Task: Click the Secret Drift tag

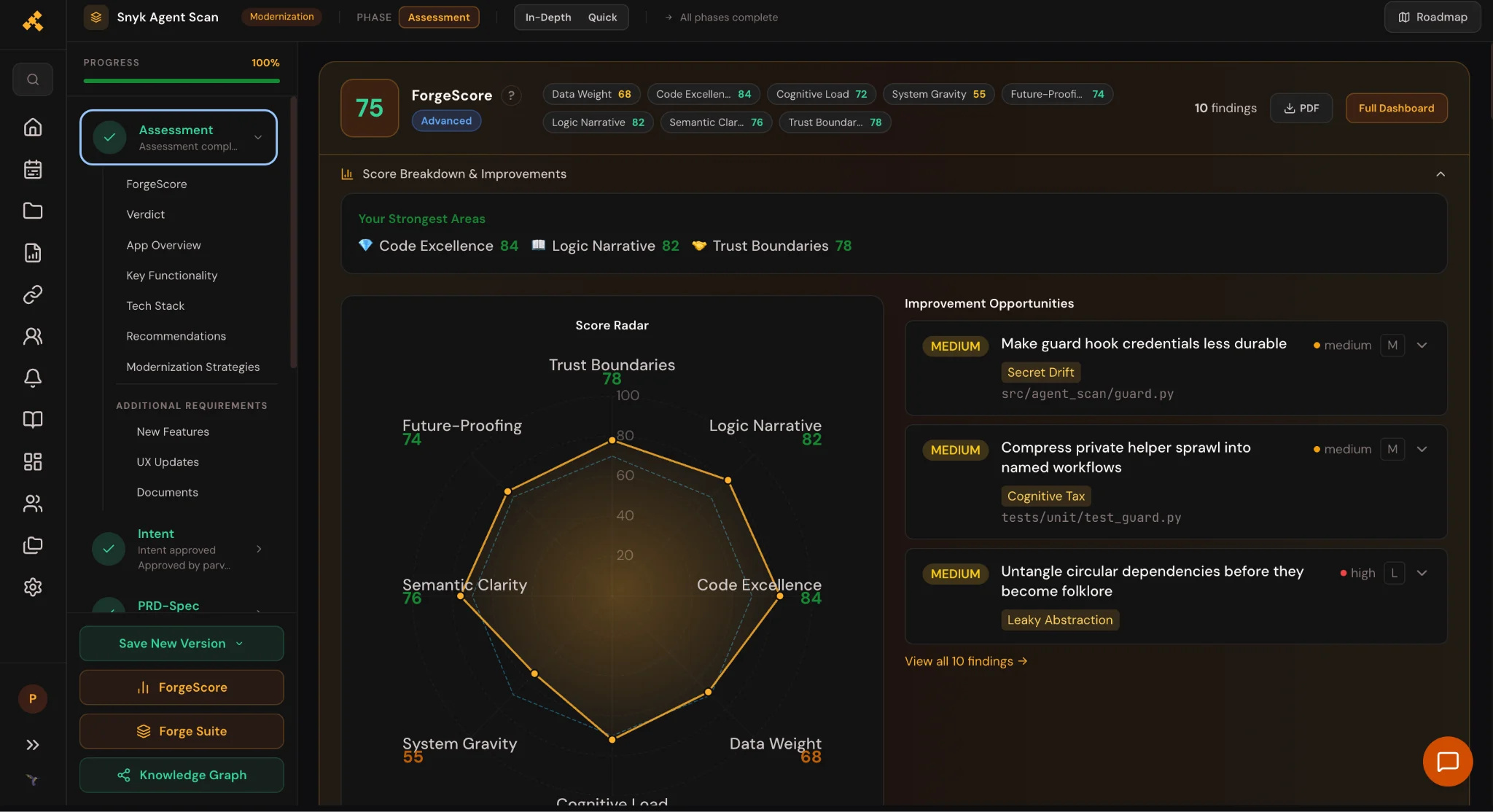Action: tap(1040, 372)
